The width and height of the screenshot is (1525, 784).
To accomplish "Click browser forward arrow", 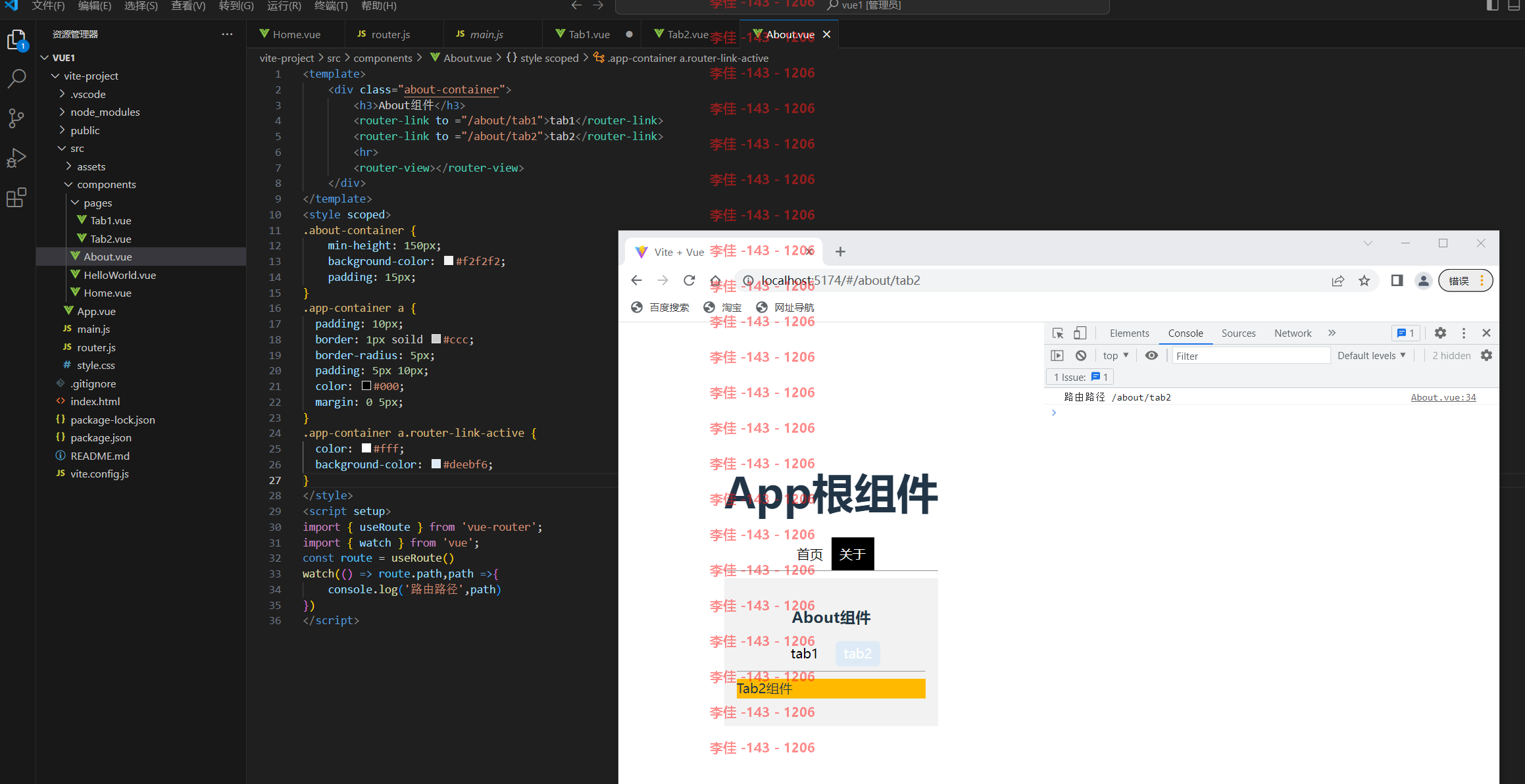I will 662,281.
